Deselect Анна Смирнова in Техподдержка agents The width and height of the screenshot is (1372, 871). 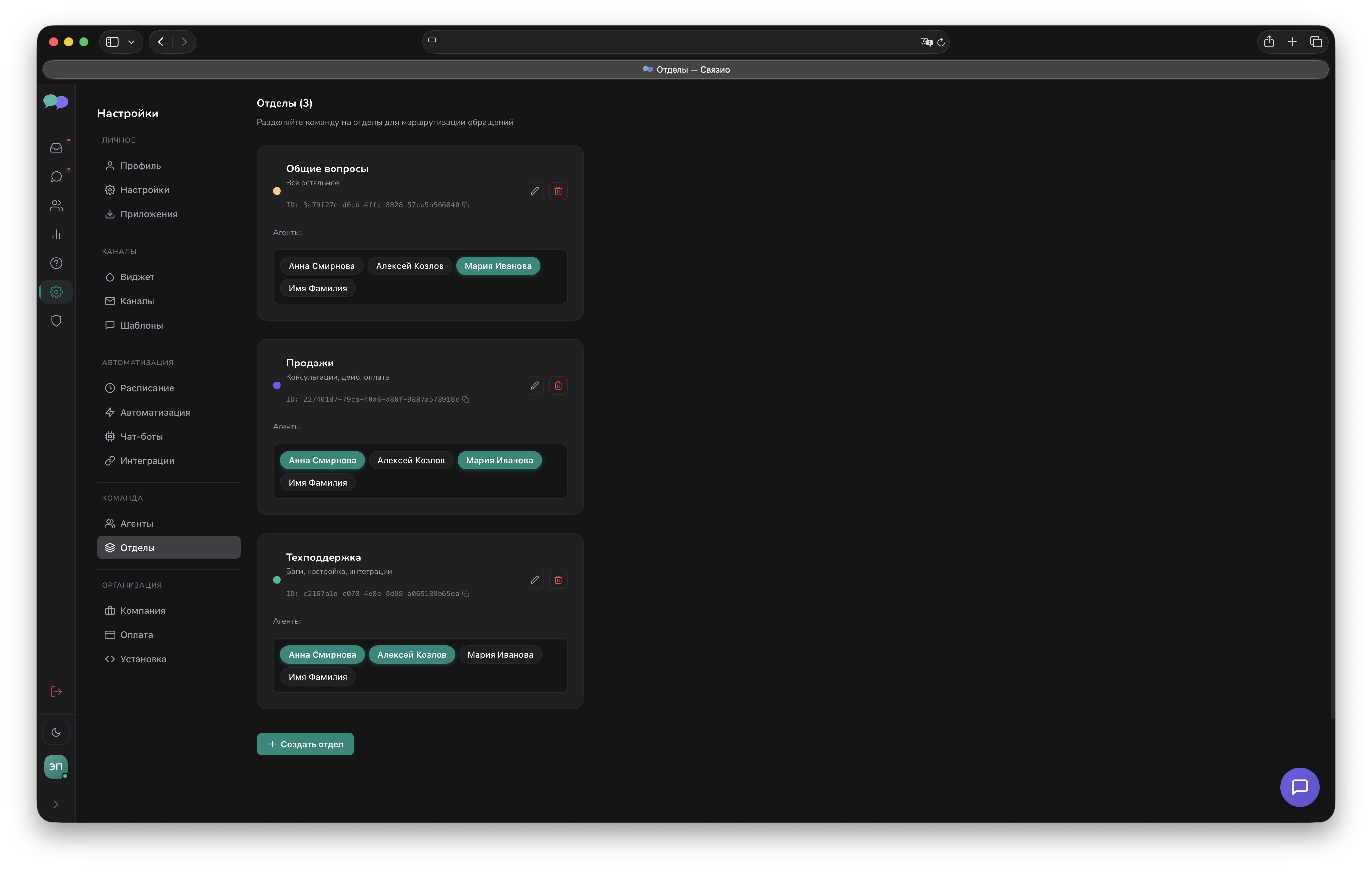coord(322,654)
